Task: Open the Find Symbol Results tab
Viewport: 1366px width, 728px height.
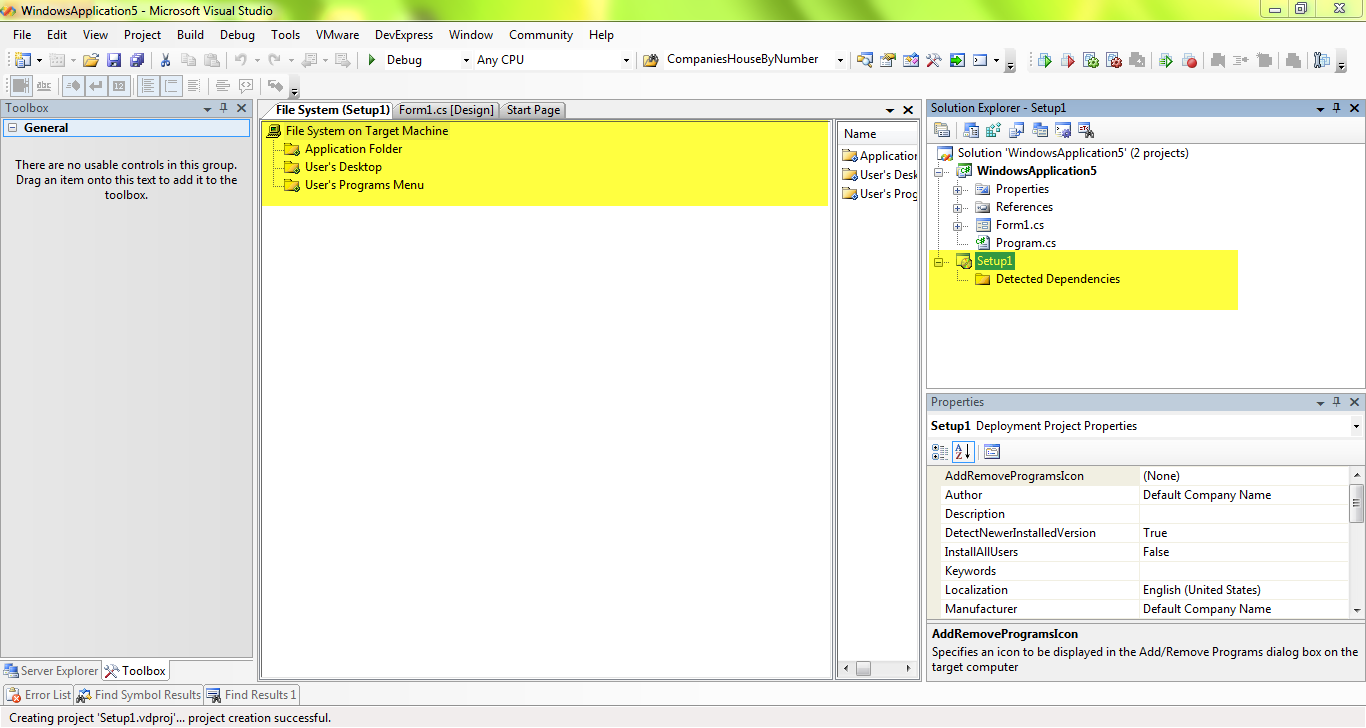Action: tap(139, 695)
